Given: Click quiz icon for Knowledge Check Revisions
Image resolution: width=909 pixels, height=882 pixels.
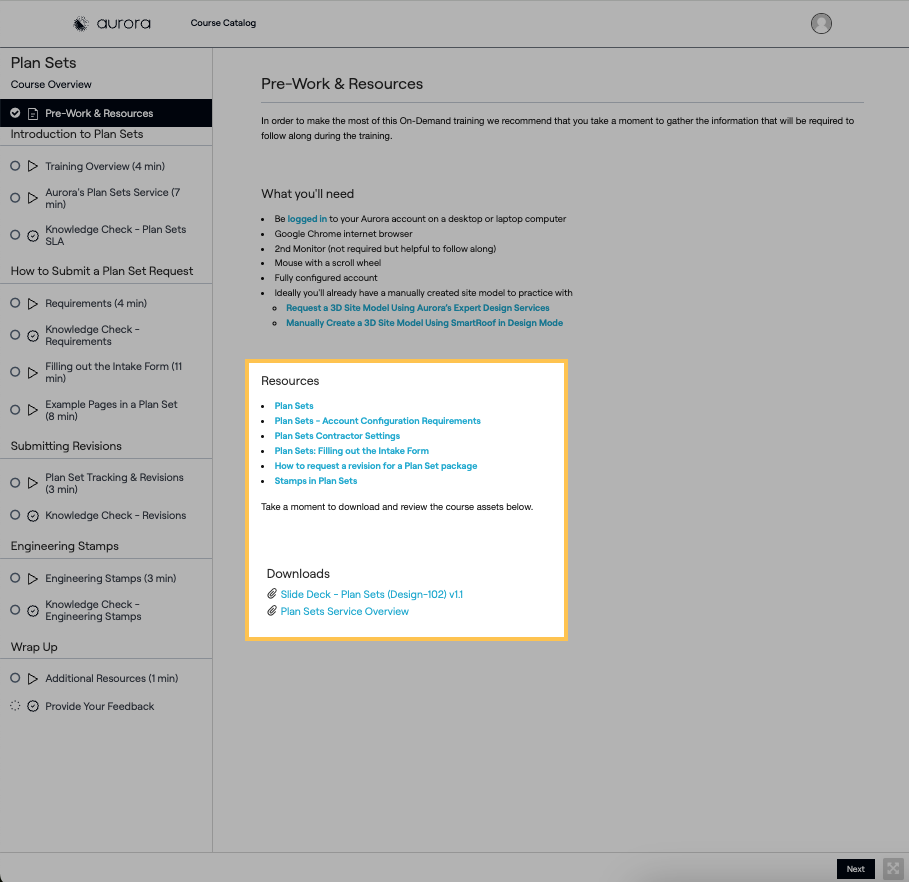Looking at the screenshot, I should pos(33,516).
